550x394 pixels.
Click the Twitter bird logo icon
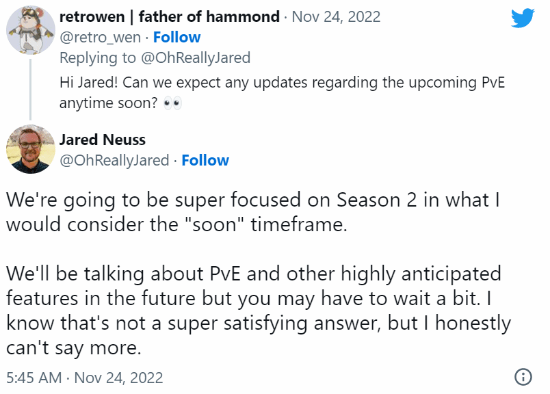[x=522, y=18]
